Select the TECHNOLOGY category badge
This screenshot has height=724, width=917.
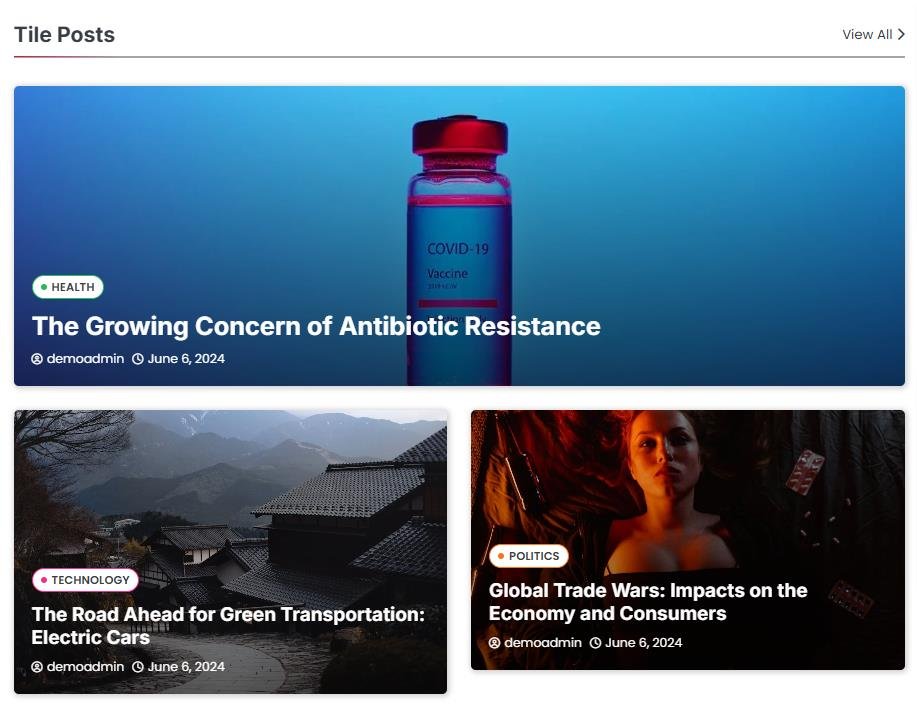pyautogui.click(x=85, y=580)
